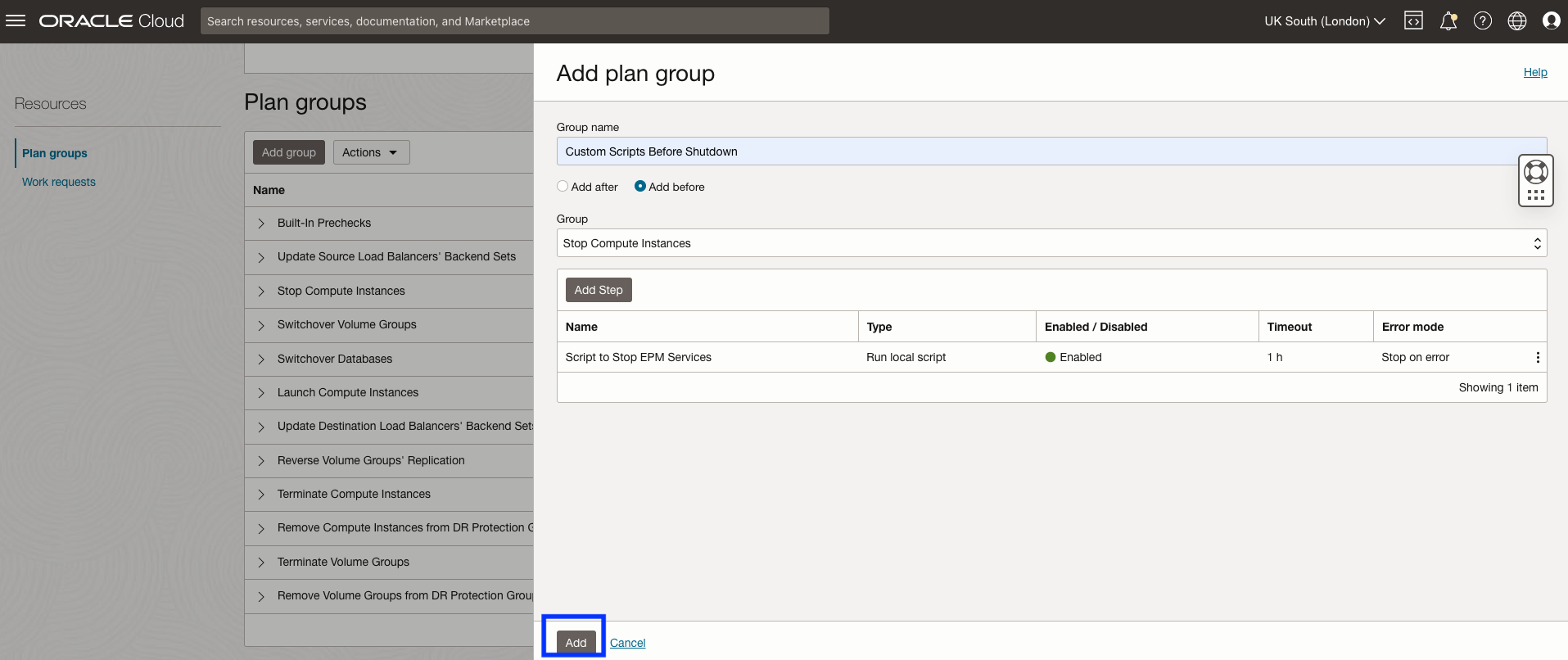This screenshot has width=1568, height=660.
Task: Click the 'Showing 1 item' text
Action: point(1498,387)
